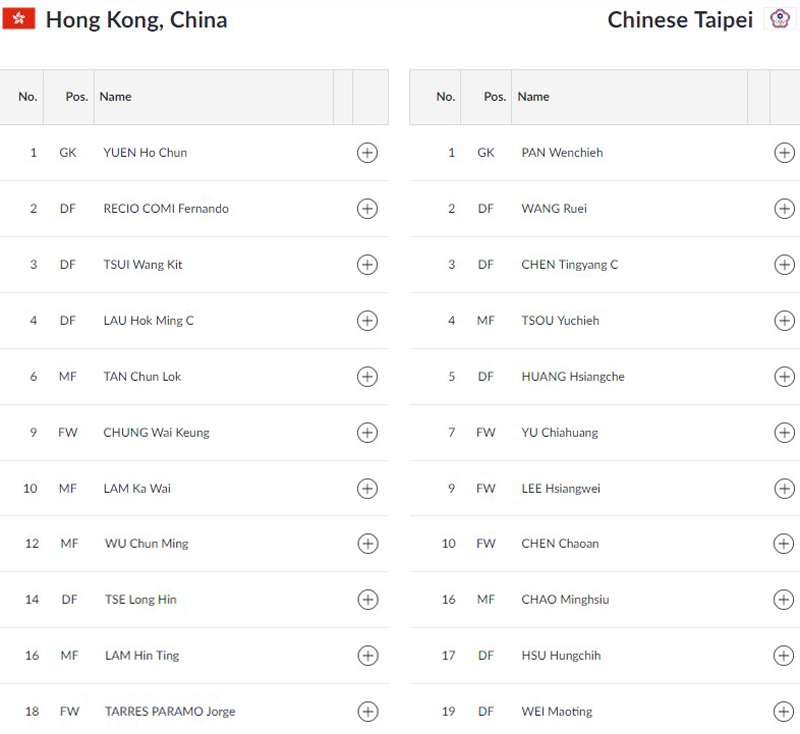The height and width of the screenshot is (734, 800).
Task: Sort Hong Kong table by Name header
Action: pyautogui.click(x=115, y=96)
